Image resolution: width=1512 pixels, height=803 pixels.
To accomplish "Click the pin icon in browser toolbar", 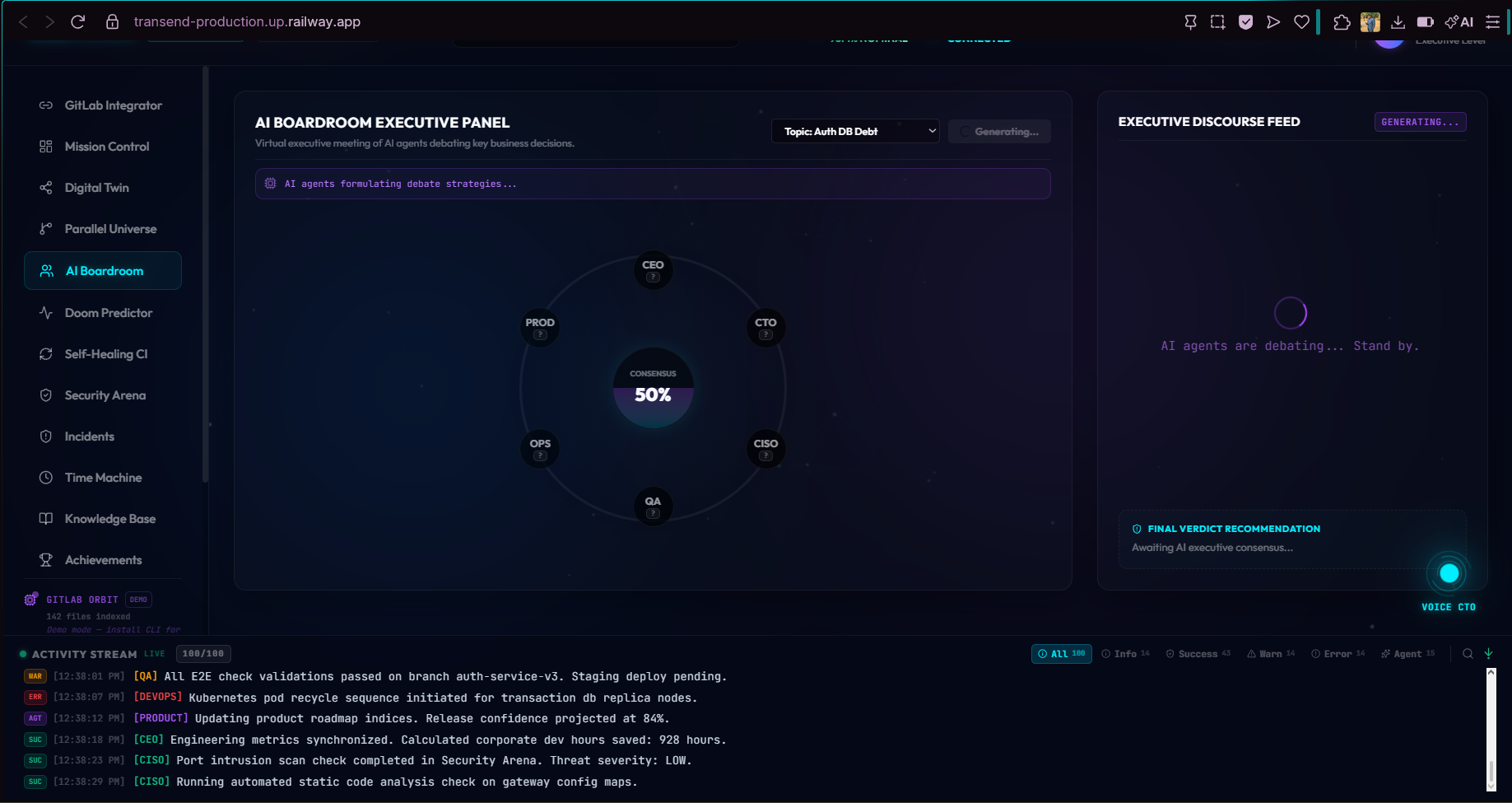I will click(x=1190, y=22).
